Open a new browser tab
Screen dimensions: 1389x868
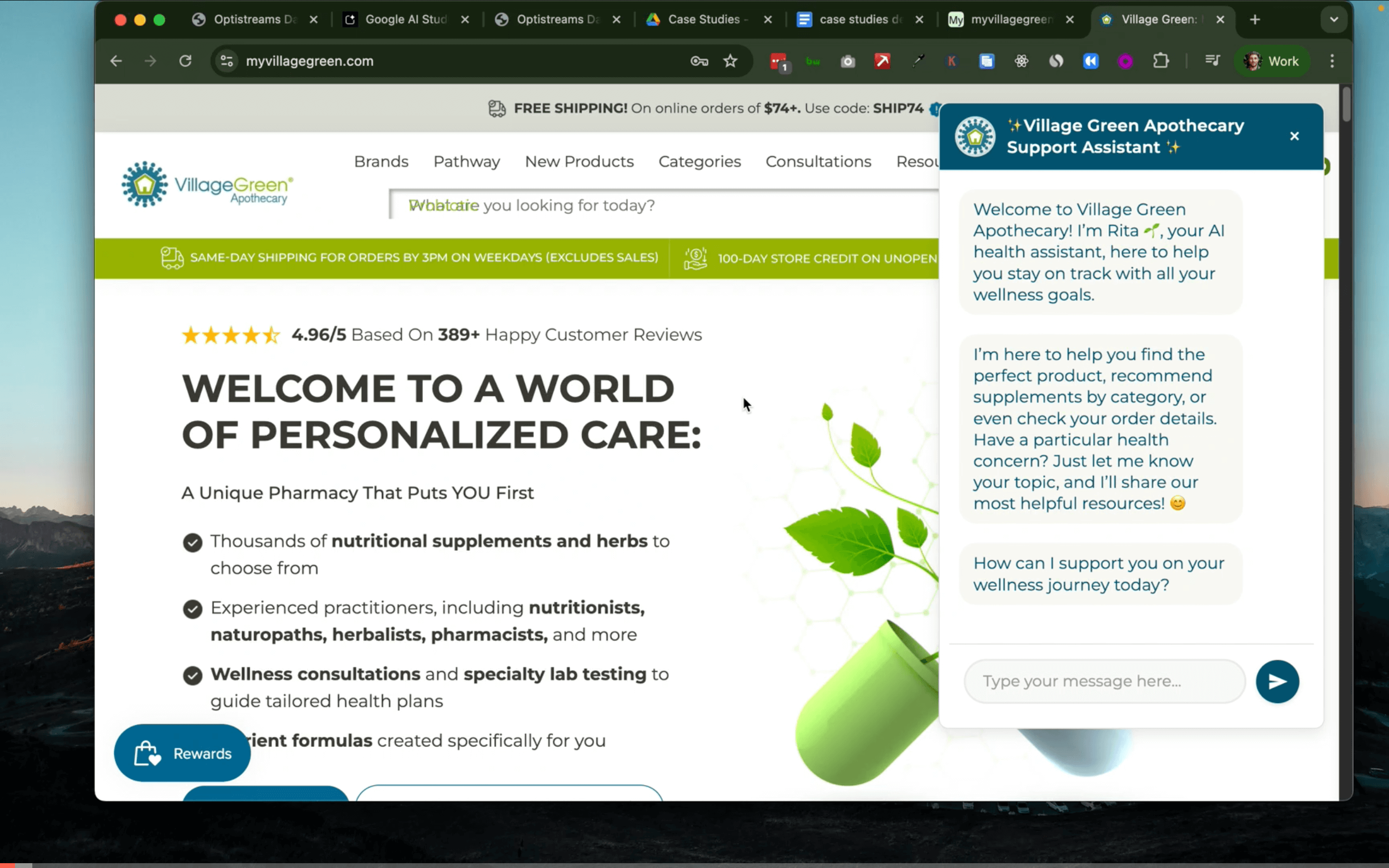pos(1255,19)
